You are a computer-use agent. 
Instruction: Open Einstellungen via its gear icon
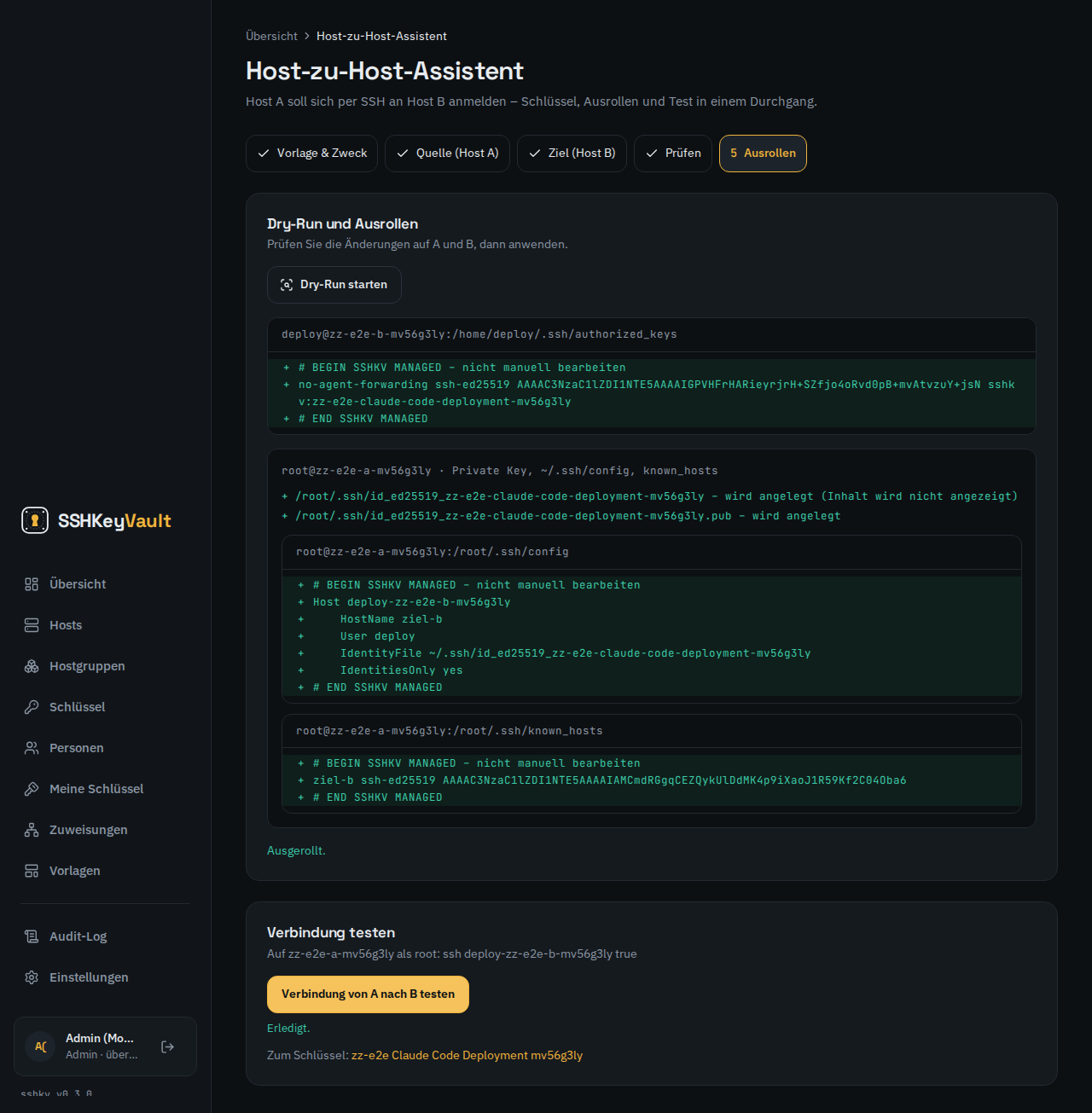point(32,977)
